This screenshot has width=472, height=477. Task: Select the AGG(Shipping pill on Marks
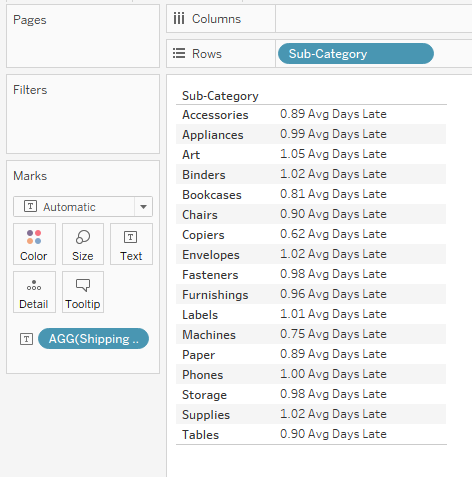[x=93, y=339]
